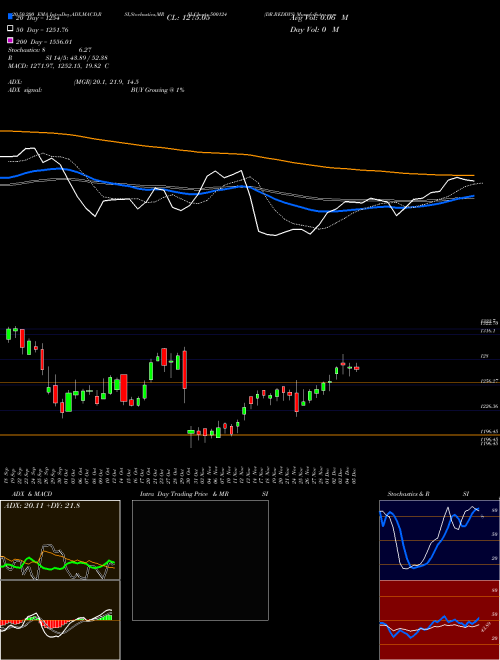Click the '(MGR) 20.1, 21.9, 14.5' ADX values
This screenshot has height=660, width=500.
tap(106, 82)
